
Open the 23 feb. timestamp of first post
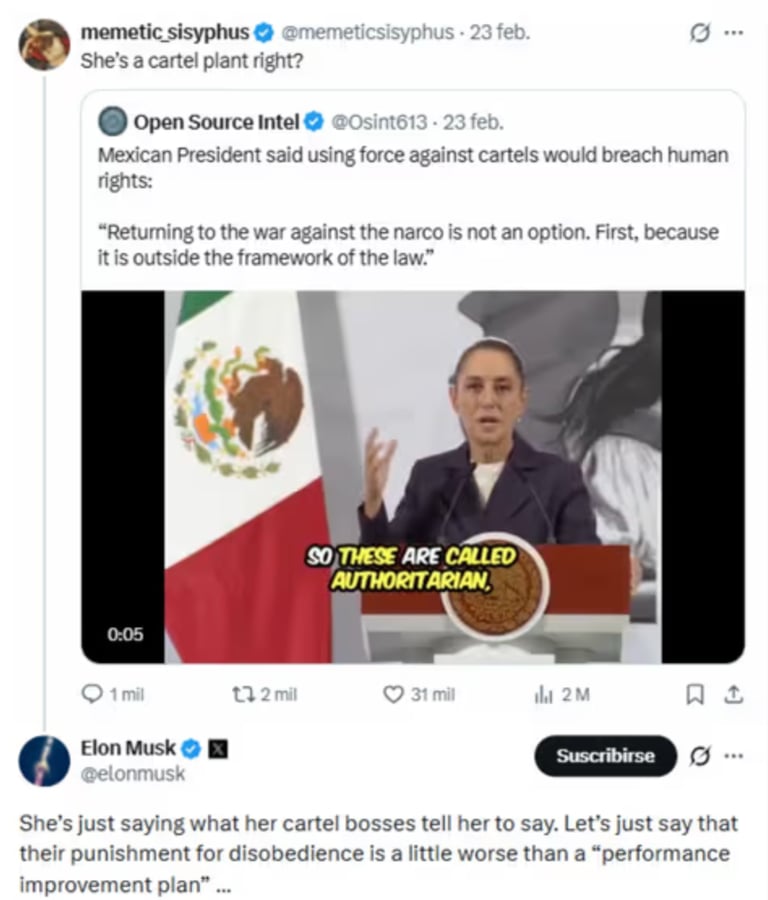(x=500, y=32)
